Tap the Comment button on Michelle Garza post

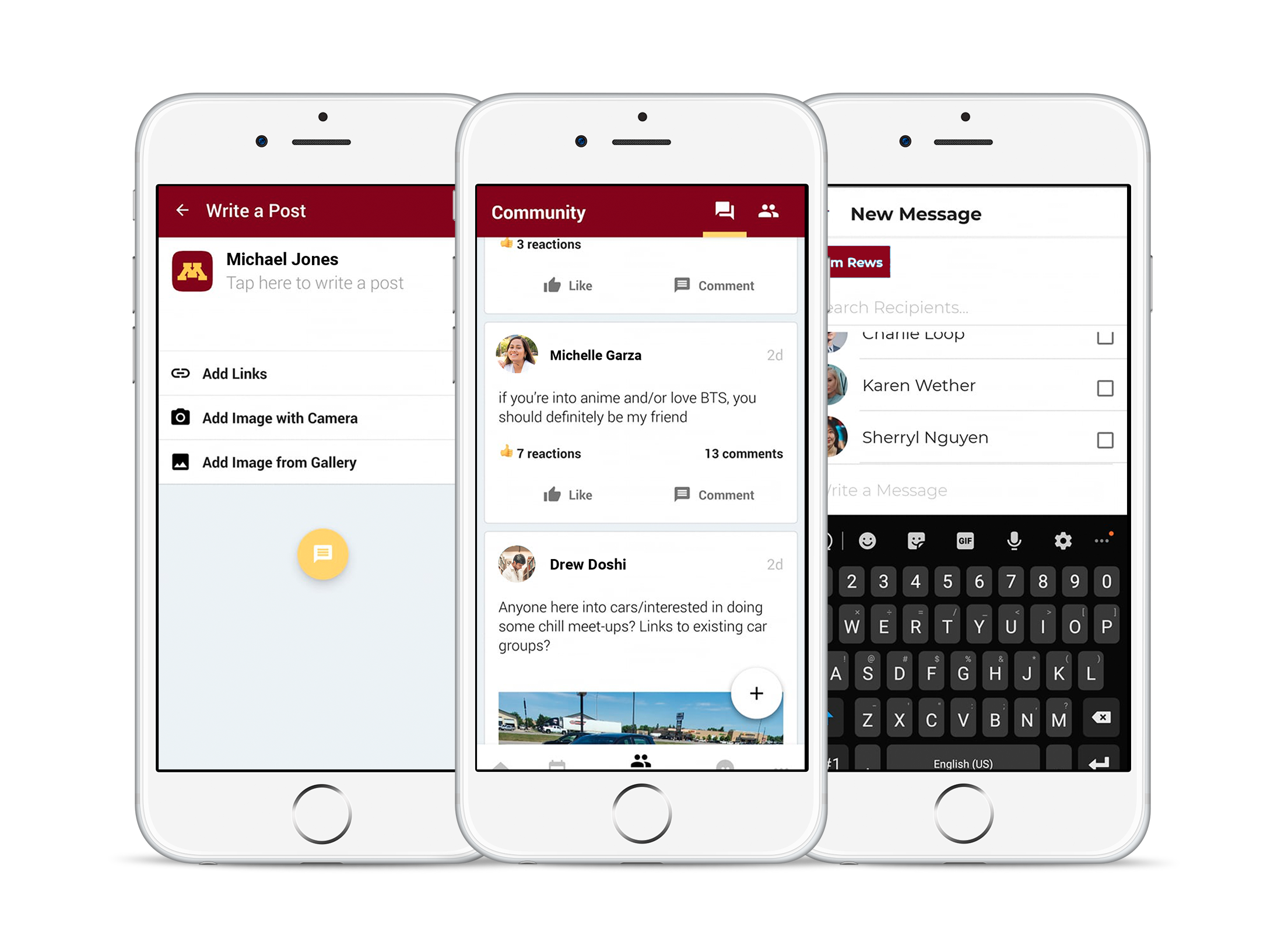713,495
